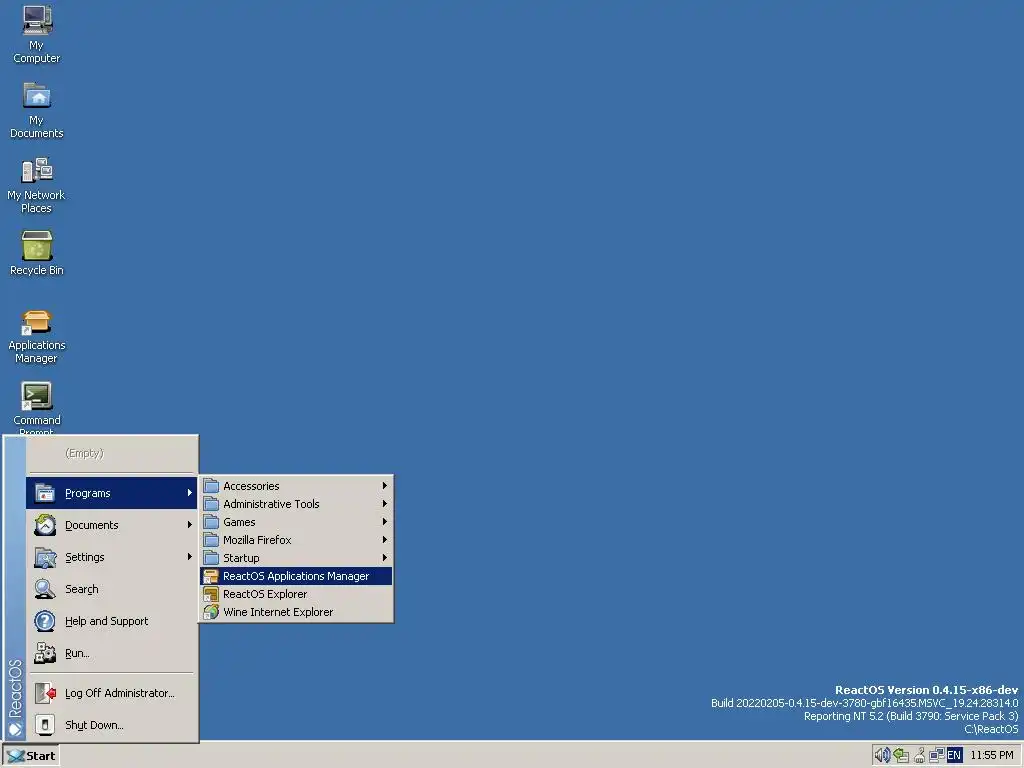Click the 11:55 PM taskbar clock
The width and height of the screenshot is (1024, 768).
pyautogui.click(x=991, y=755)
